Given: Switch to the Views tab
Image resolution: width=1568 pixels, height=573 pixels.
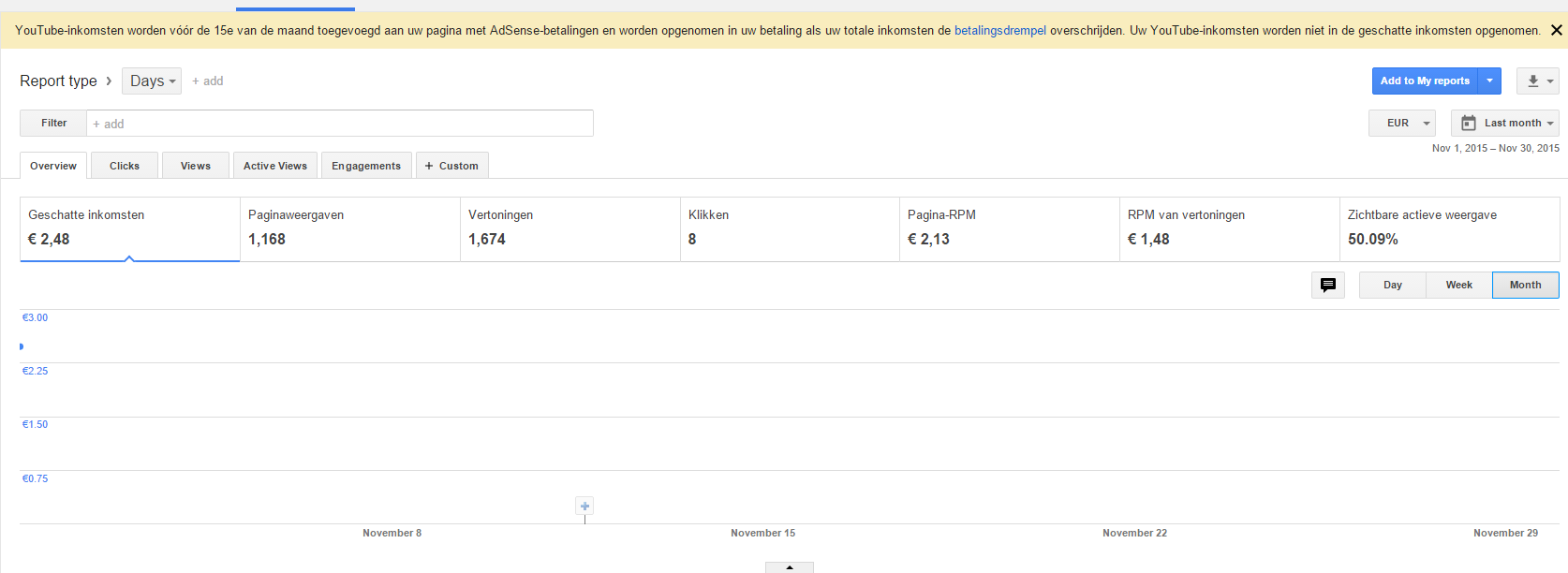Looking at the screenshot, I should (196, 166).
